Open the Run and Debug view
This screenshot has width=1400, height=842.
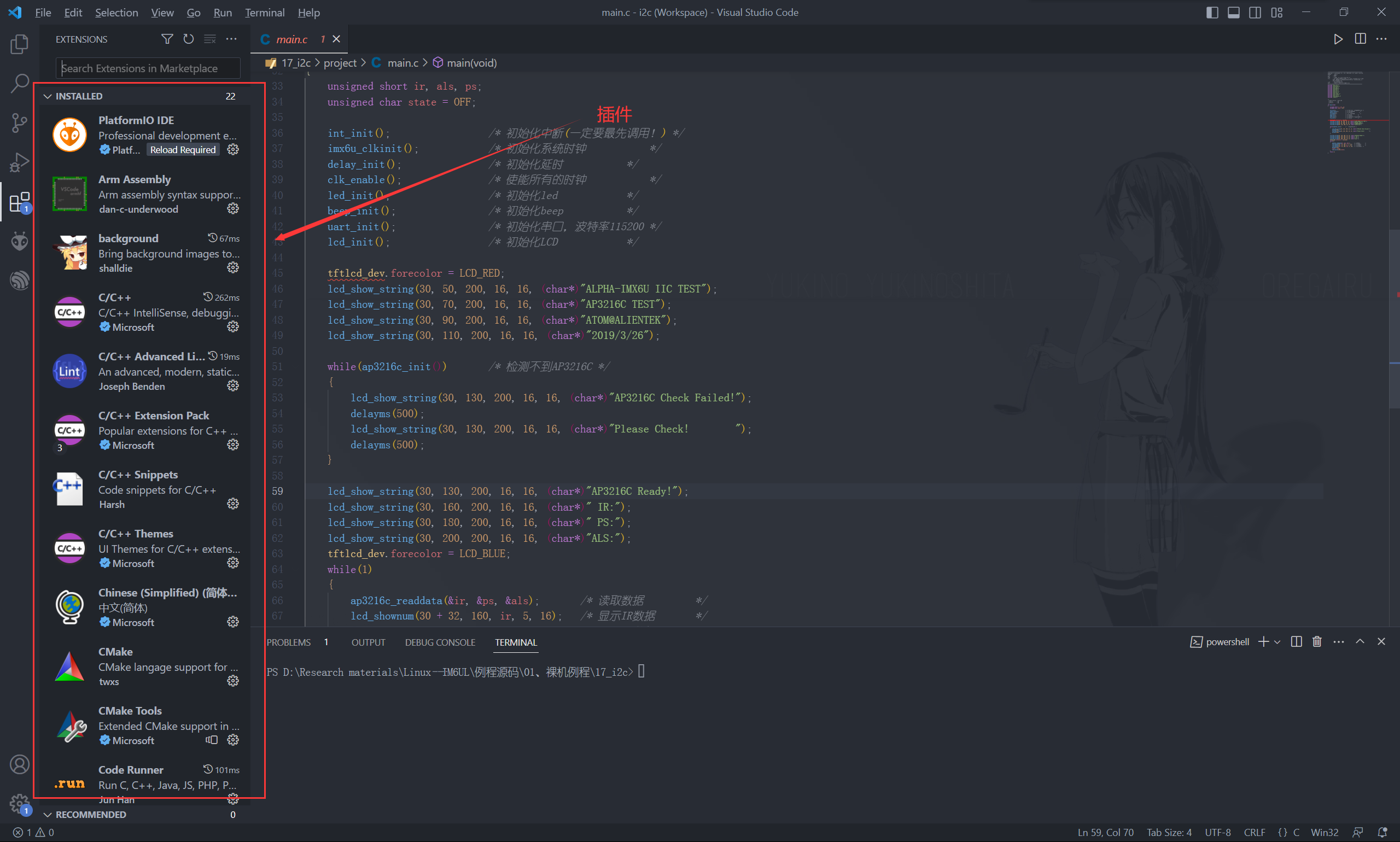(x=19, y=162)
